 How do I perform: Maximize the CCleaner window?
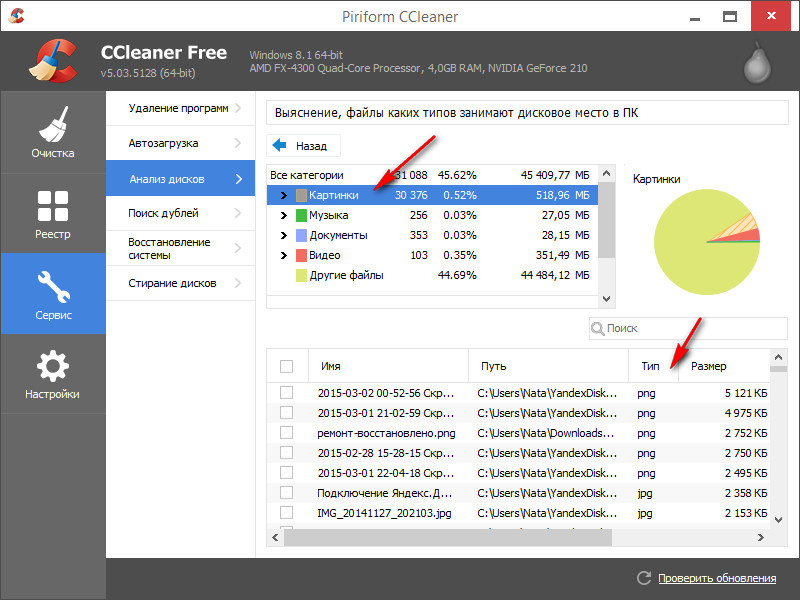point(730,17)
